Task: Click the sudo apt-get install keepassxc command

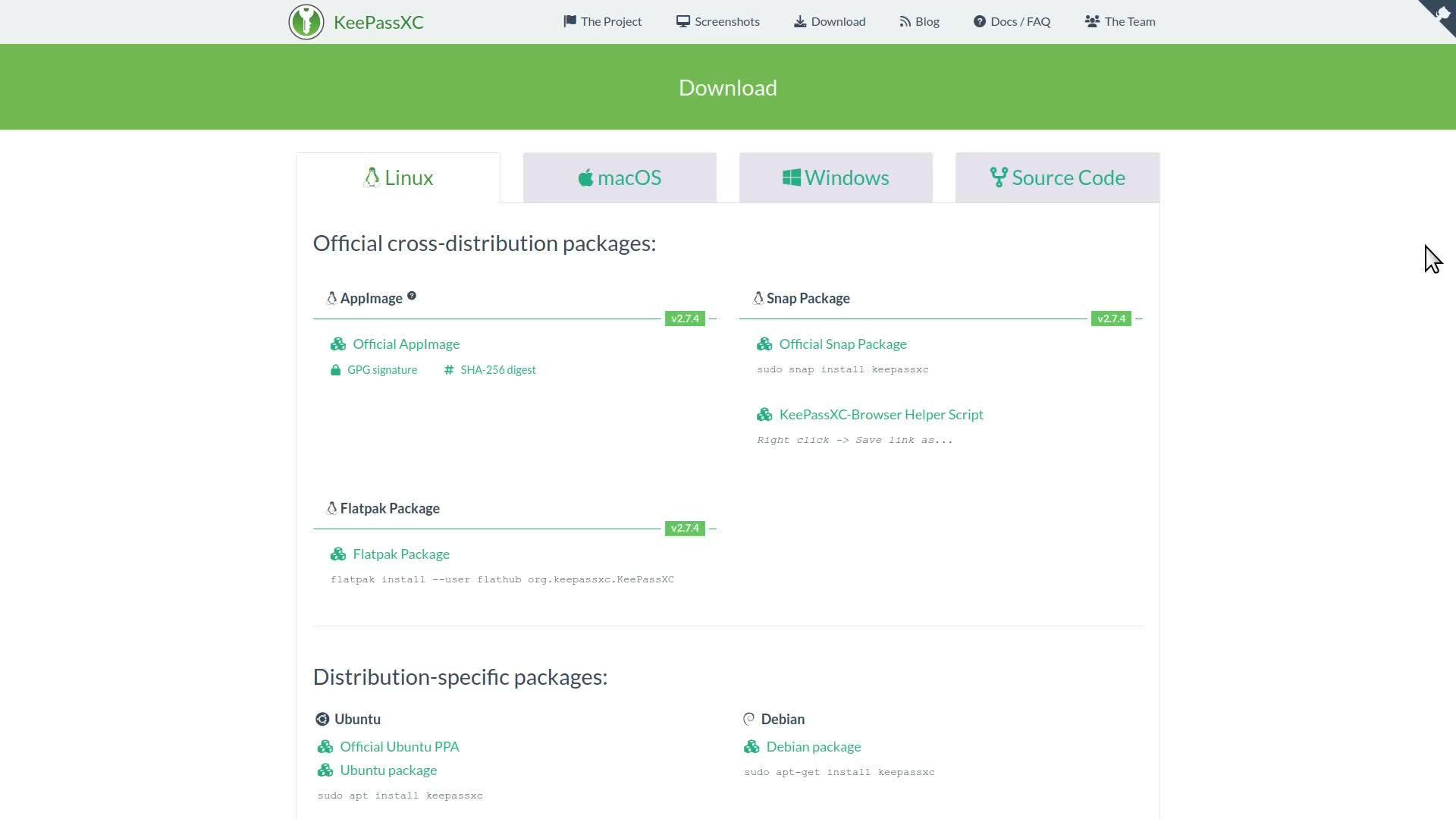Action: (839, 773)
